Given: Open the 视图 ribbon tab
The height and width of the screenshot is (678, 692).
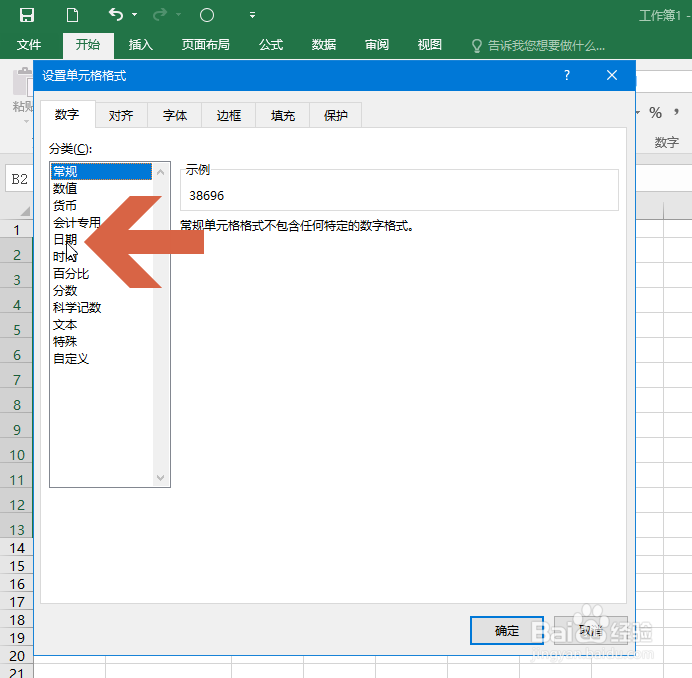Looking at the screenshot, I should 430,45.
